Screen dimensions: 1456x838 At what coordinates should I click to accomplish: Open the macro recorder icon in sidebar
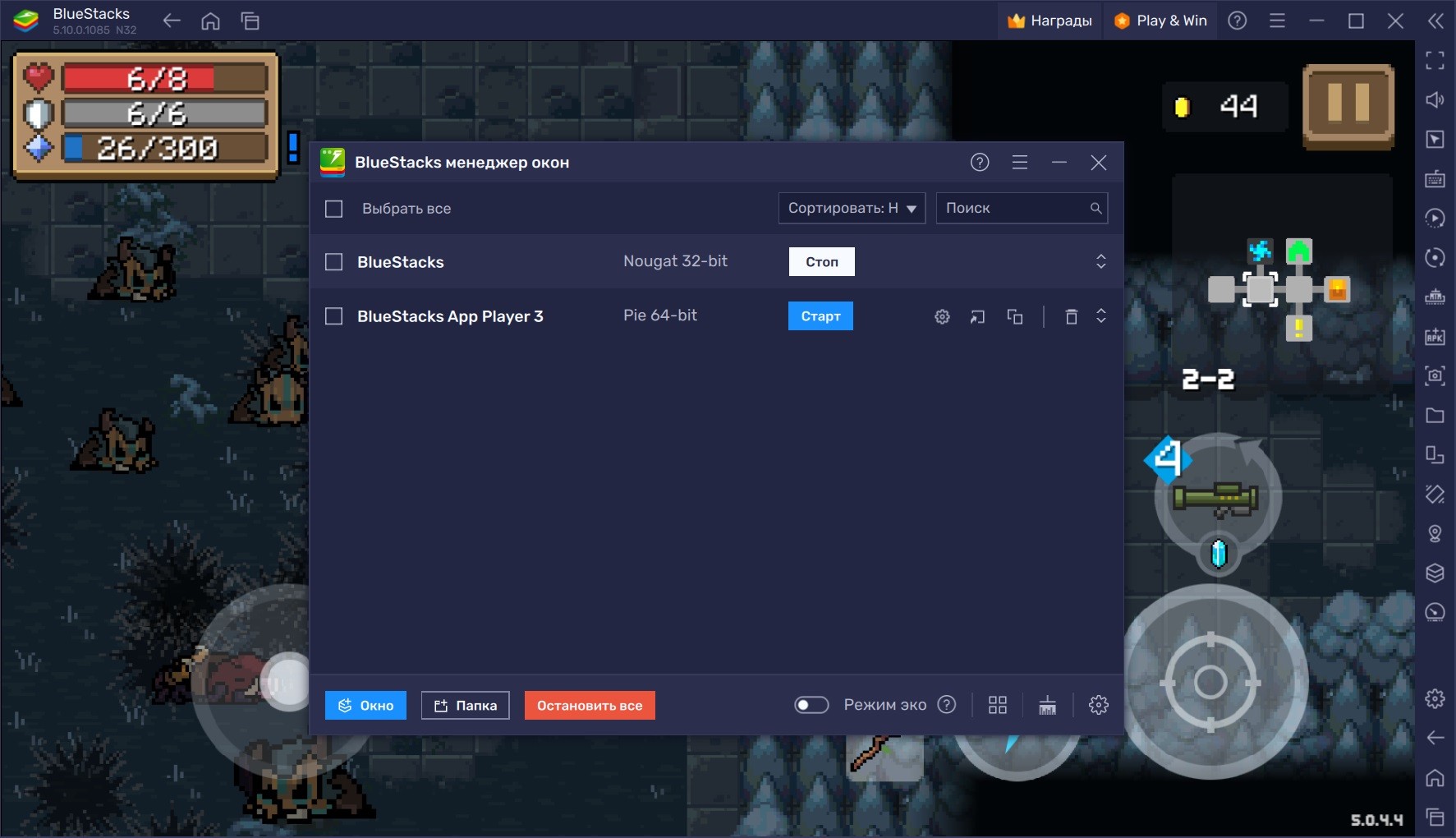pyautogui.click(x=1435, y=218)
